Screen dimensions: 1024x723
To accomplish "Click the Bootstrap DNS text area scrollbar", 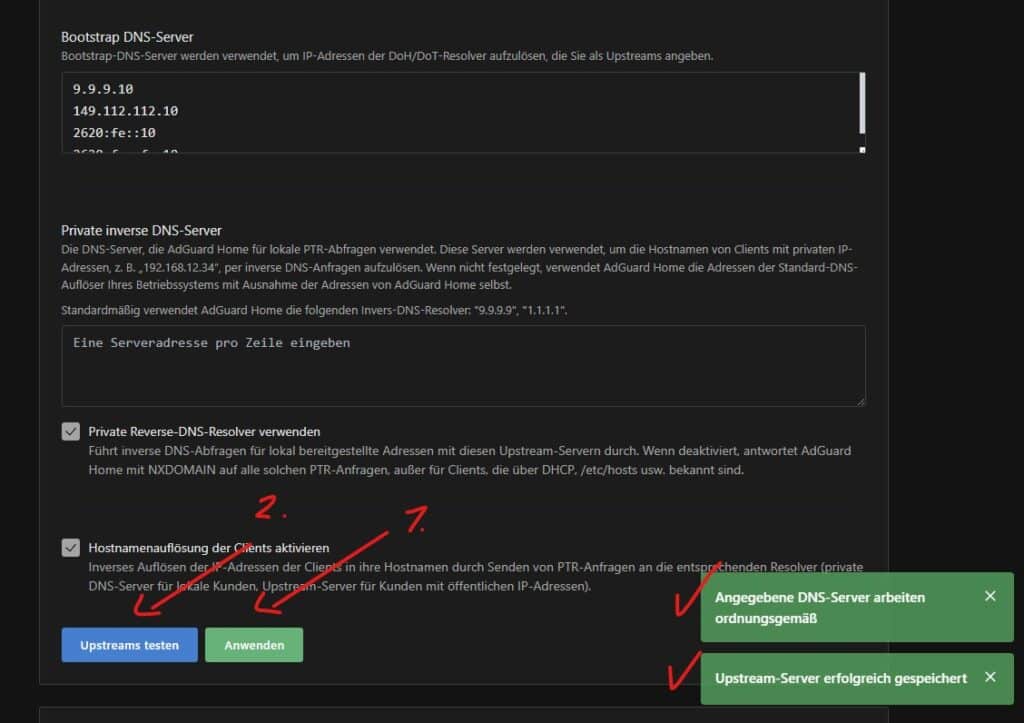I will point(862,103).
